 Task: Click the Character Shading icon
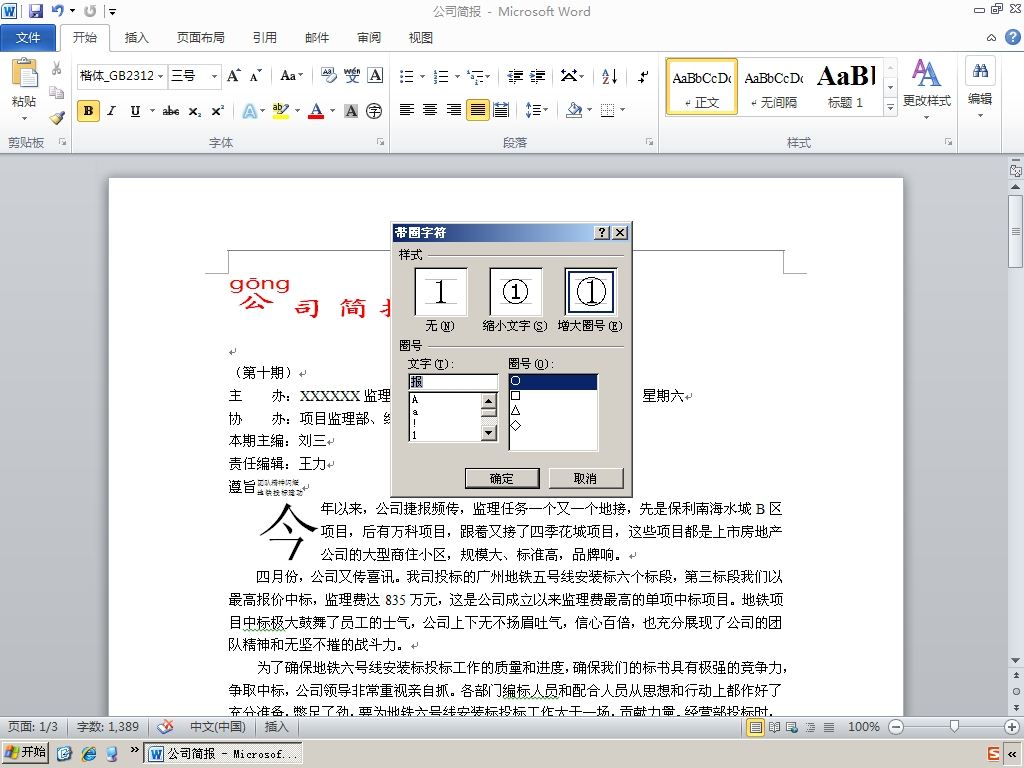(x=351, y=111)
